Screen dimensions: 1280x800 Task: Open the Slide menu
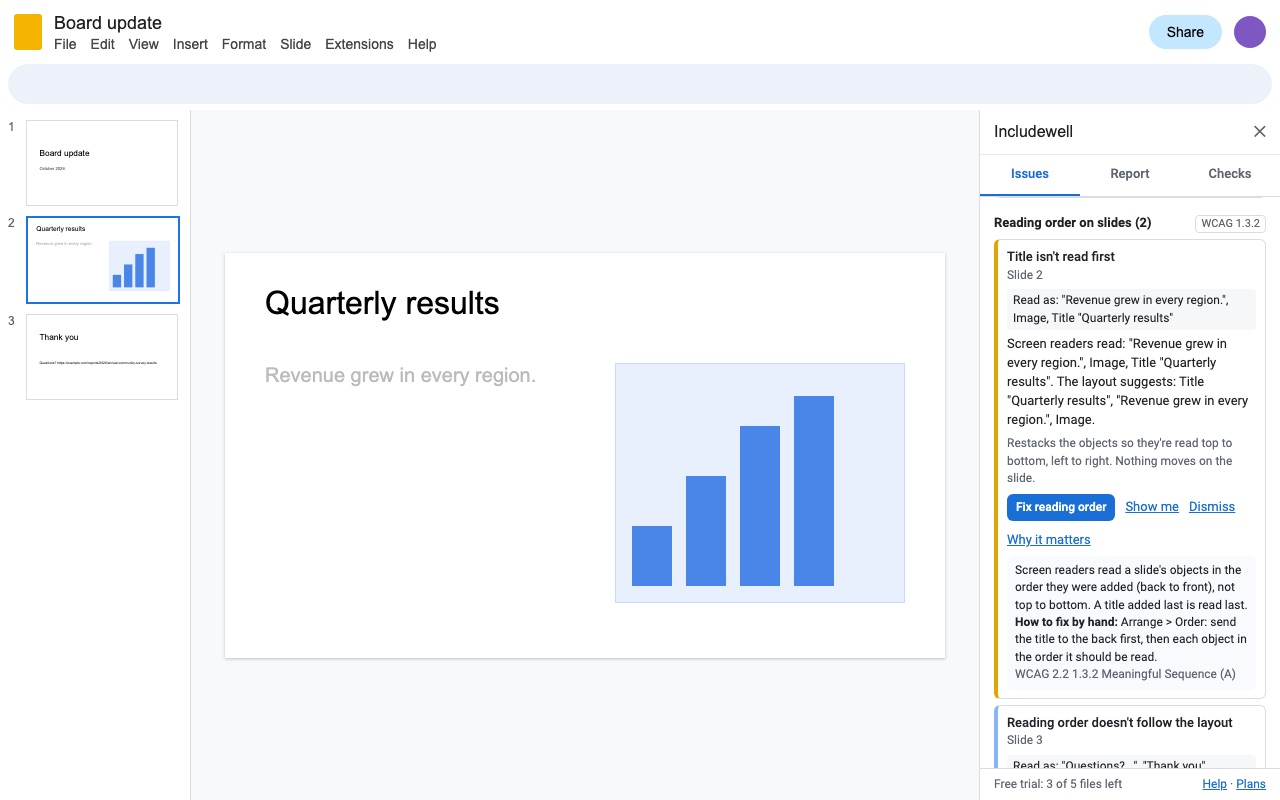pos(296,44)
